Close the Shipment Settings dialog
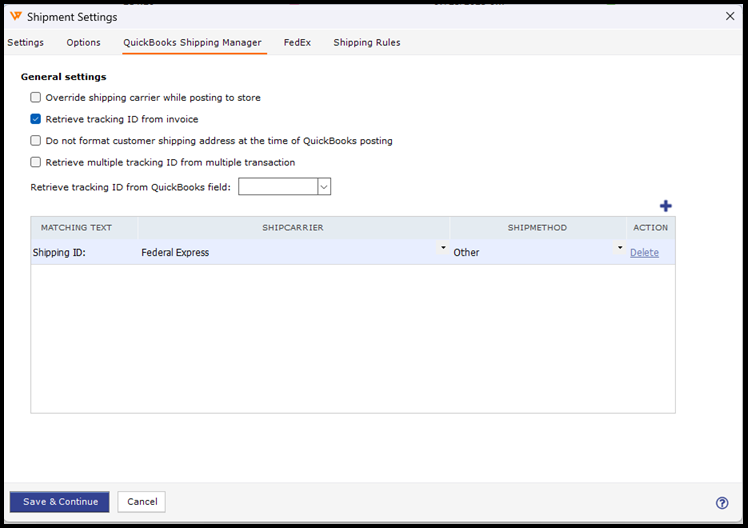The image size is (748, 528). click(x=728, y=16)
